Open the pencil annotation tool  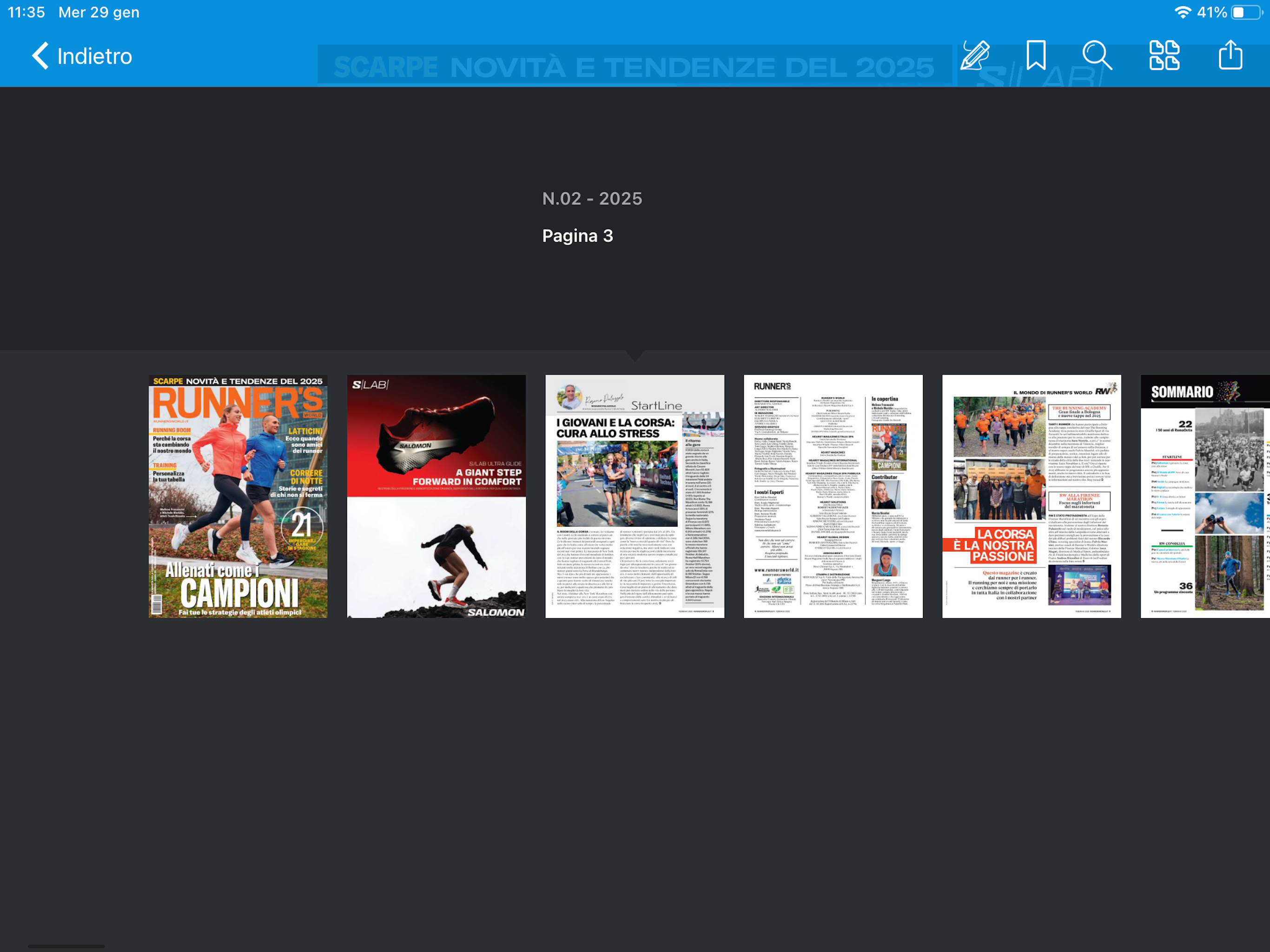tap(974, 56)
